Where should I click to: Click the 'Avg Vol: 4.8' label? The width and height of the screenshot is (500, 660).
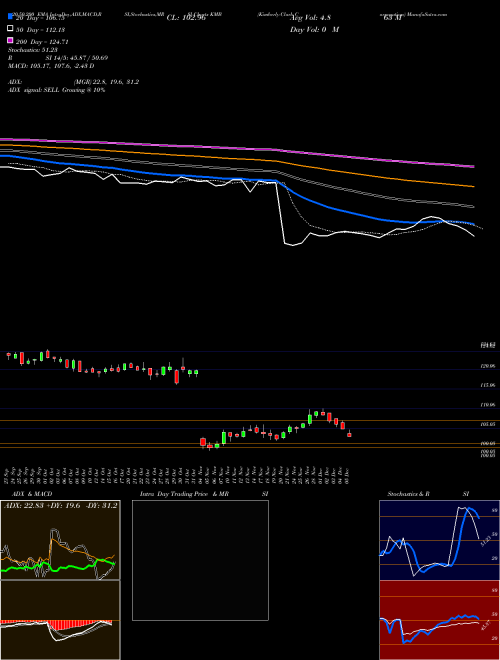[x=311, y=18]
